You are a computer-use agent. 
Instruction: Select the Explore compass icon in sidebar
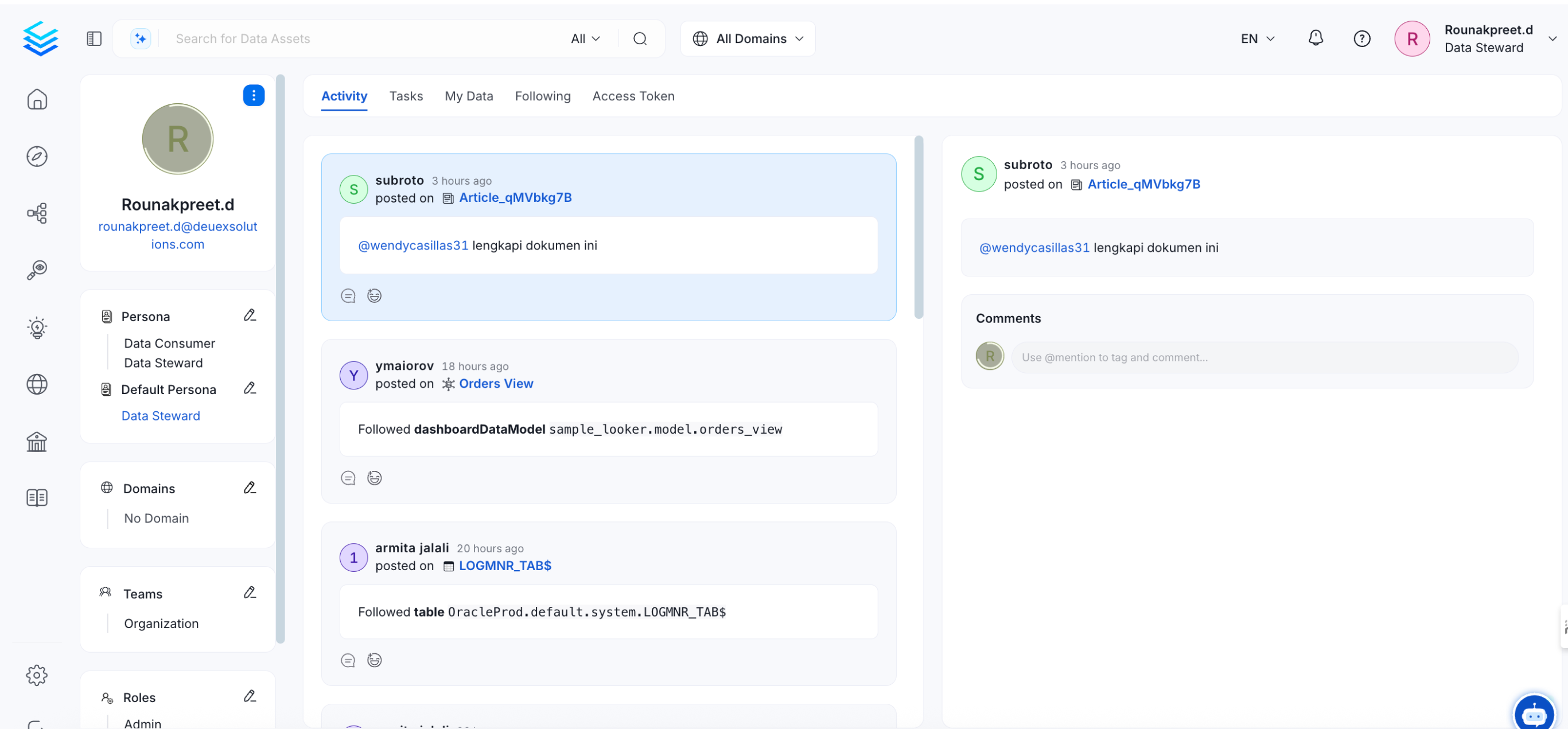37,157
